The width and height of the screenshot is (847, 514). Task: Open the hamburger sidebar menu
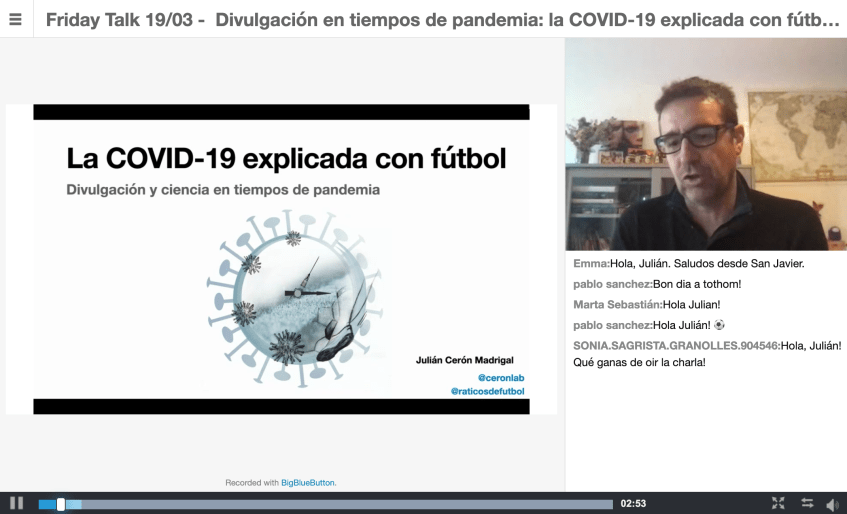coord(16,19)
